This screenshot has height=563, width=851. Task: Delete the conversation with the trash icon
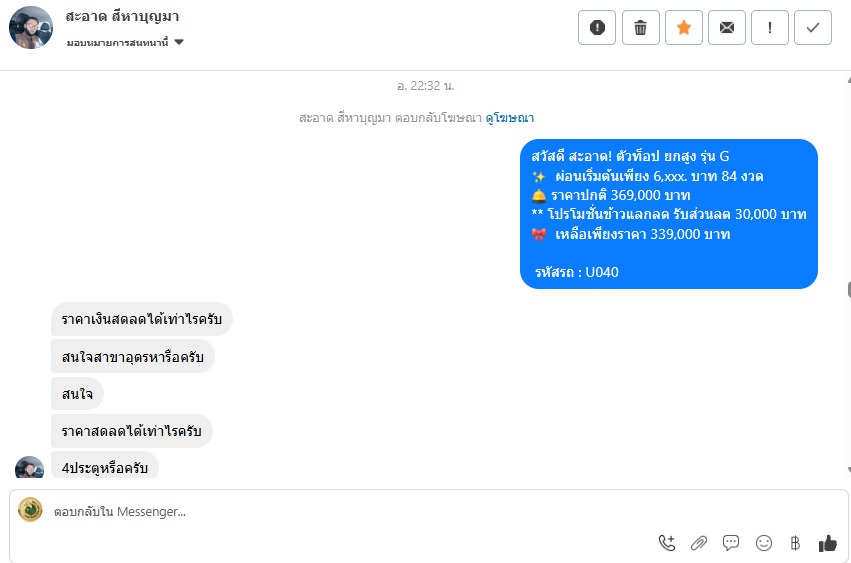(640, 27)
